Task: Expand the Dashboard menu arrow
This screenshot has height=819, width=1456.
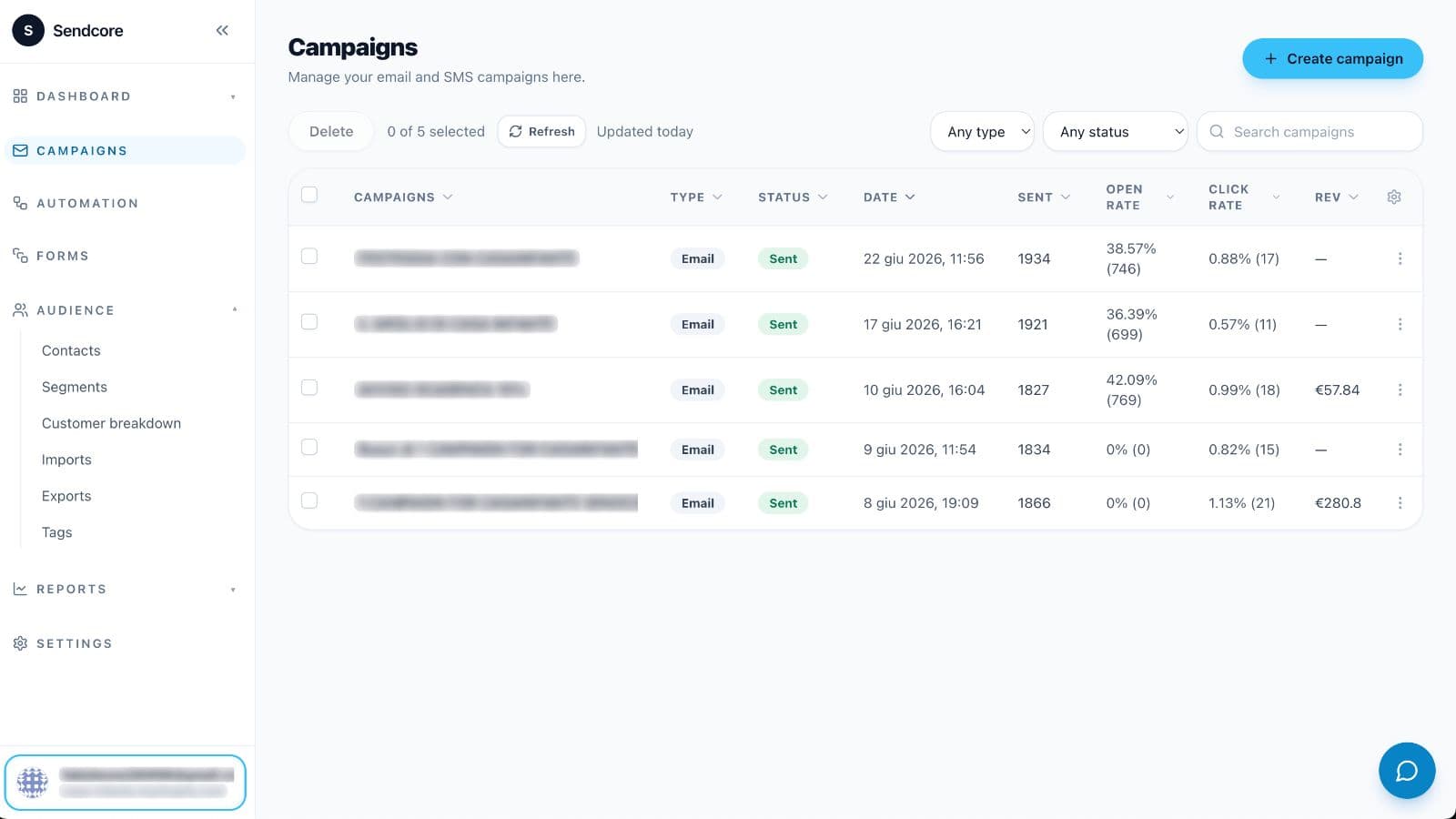Action: (233, 96)
